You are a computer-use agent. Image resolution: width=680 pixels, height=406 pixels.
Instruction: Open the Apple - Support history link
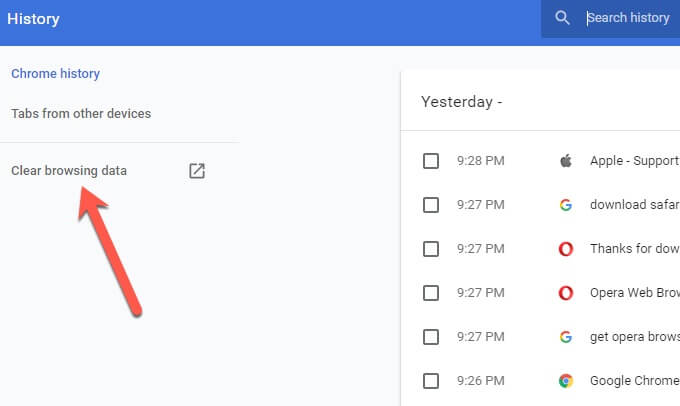click(x=634, y=161)
